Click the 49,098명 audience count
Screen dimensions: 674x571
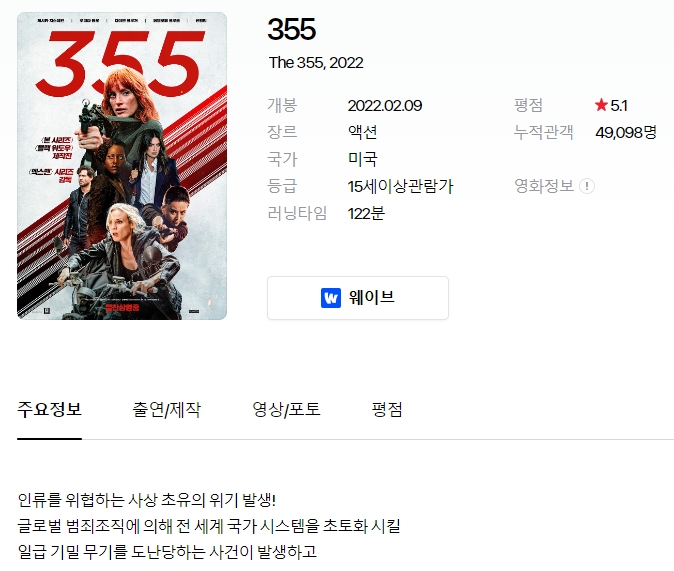pos(626,132)
